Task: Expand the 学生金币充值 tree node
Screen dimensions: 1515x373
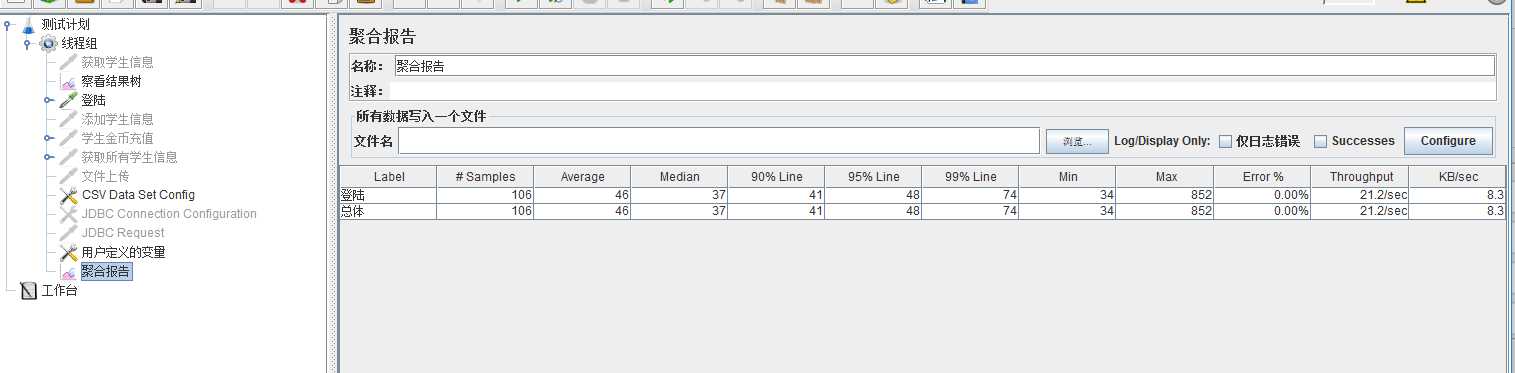Action: [x=48, y=138]
